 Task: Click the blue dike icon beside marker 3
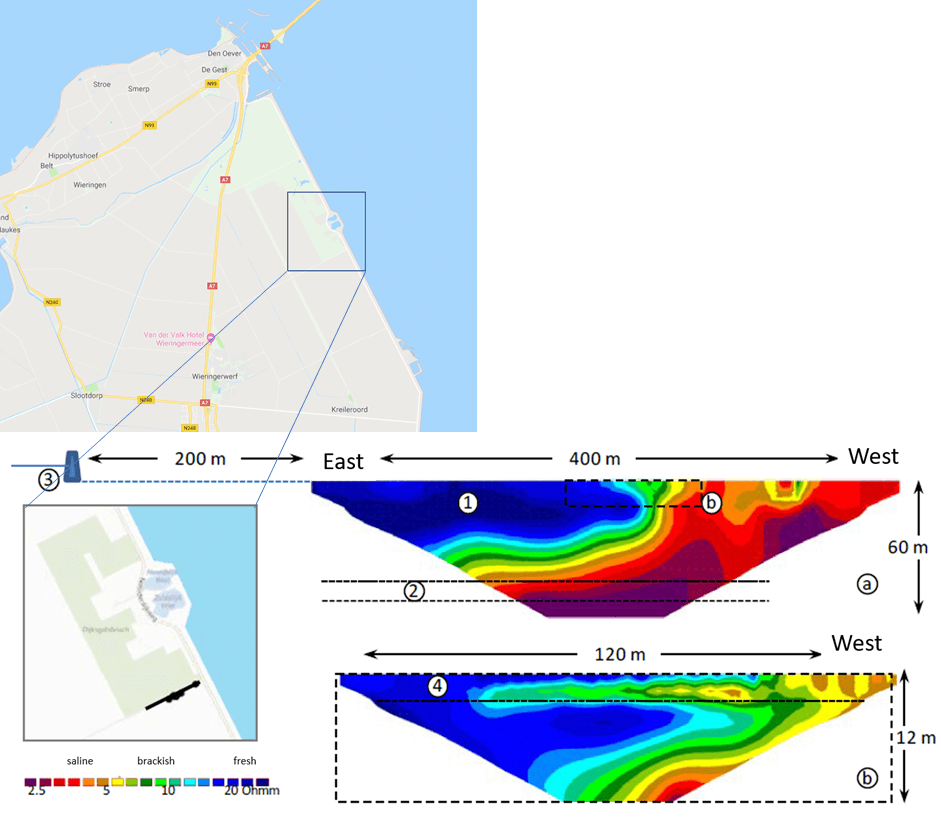(x=73, y=467)
